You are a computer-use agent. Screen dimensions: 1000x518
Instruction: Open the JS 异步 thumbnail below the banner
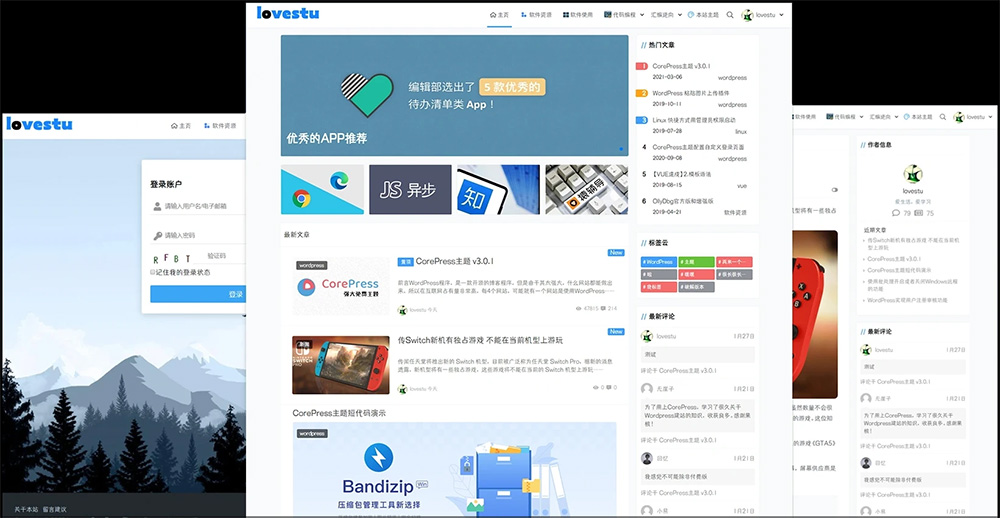click(x=410, y=190)
